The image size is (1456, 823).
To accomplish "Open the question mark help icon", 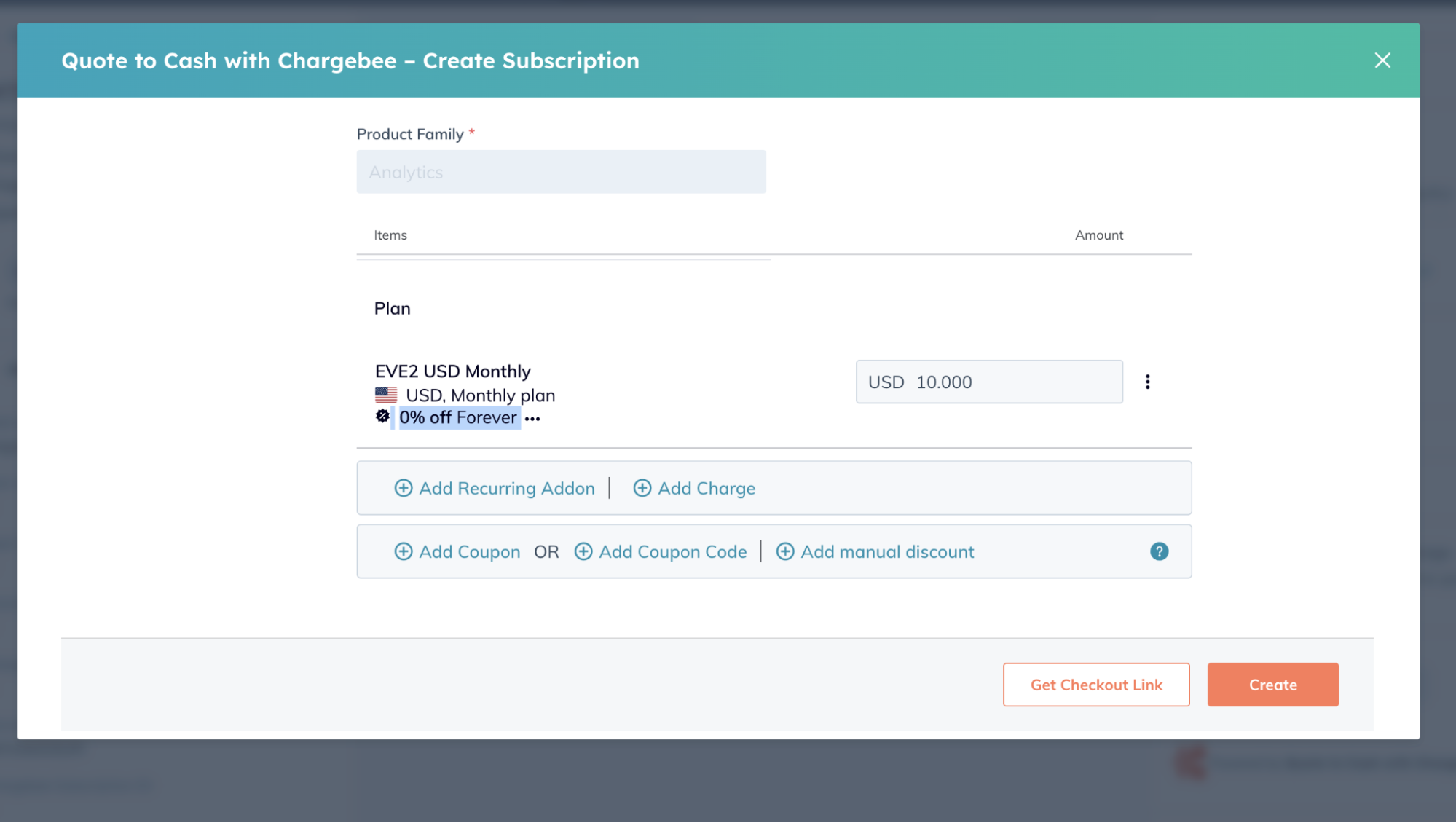I will (x=1160, y=551).
